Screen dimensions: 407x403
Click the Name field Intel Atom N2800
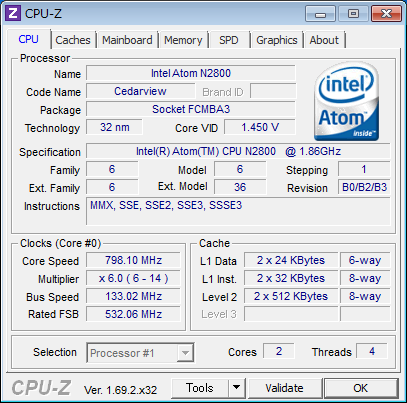click(191, 73)
